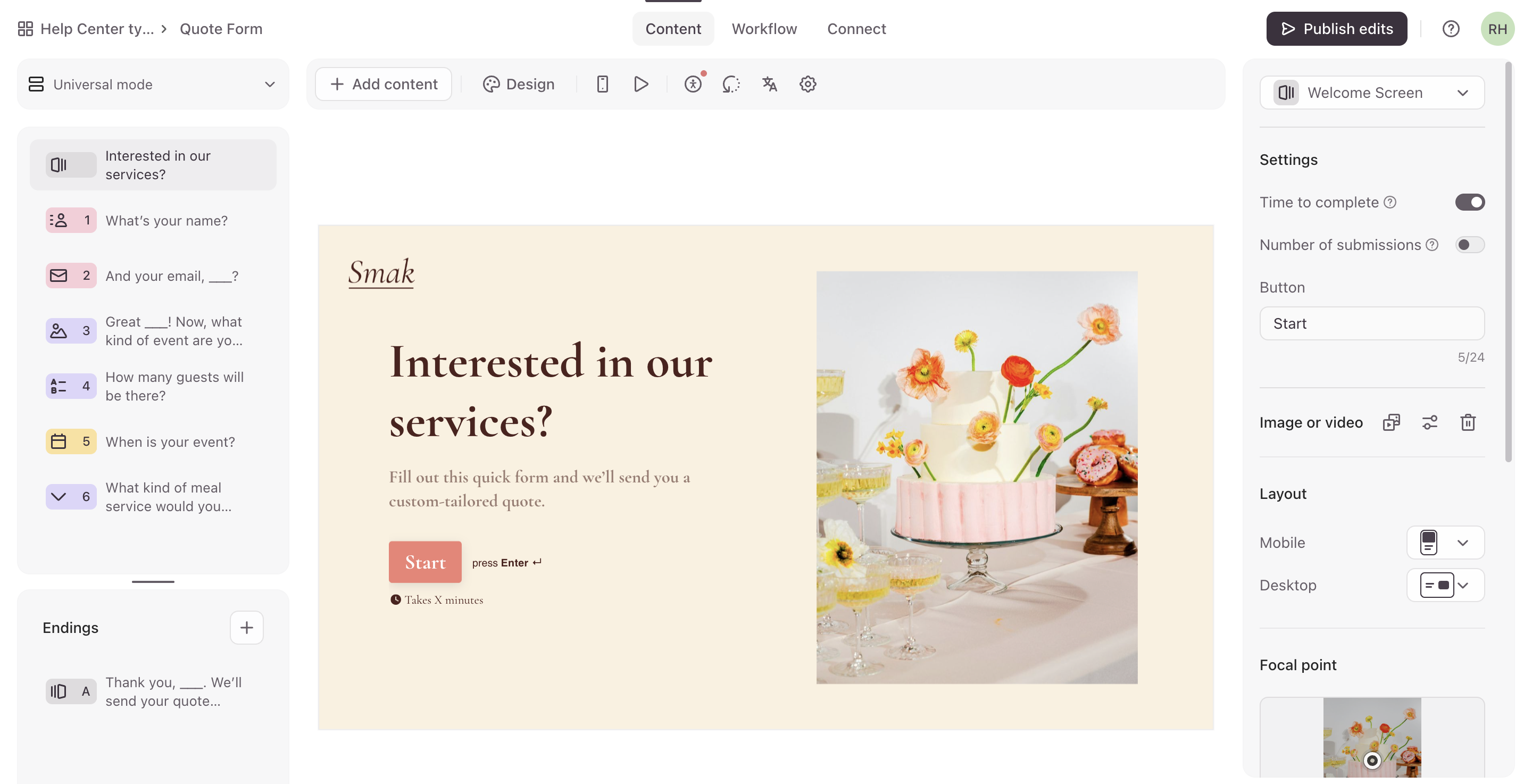This screenshot has height=784, width=1532.
Task: Enable Number of submissions toggle
Action: 1469,245
